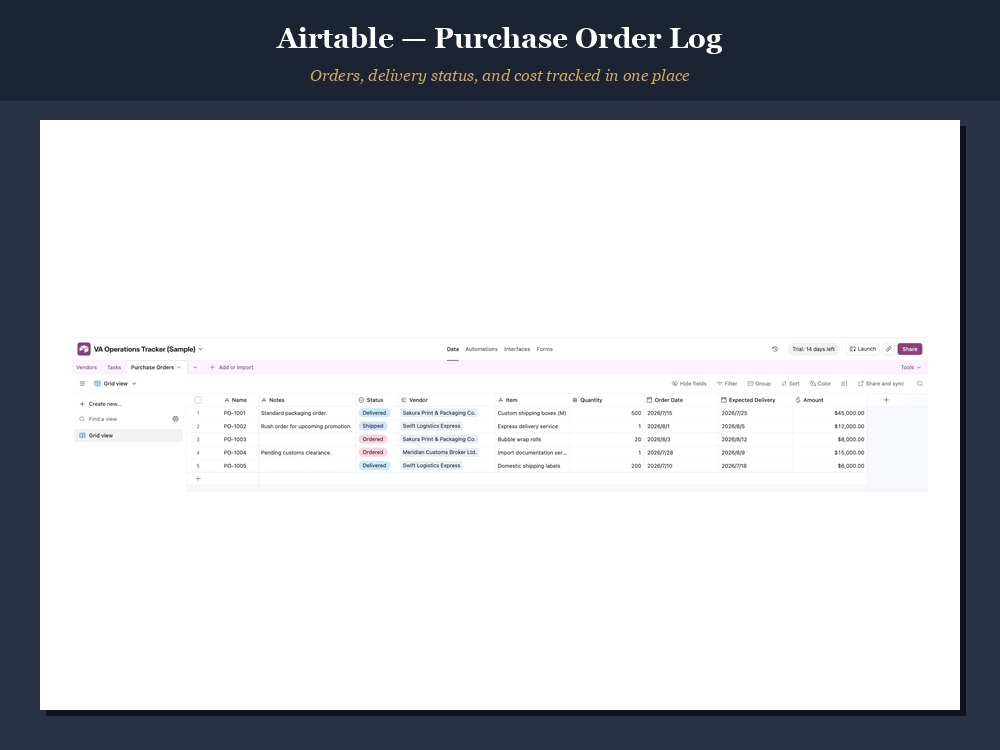Click 'Pending customs clearance.' note cell

click(x=307, y=452)
